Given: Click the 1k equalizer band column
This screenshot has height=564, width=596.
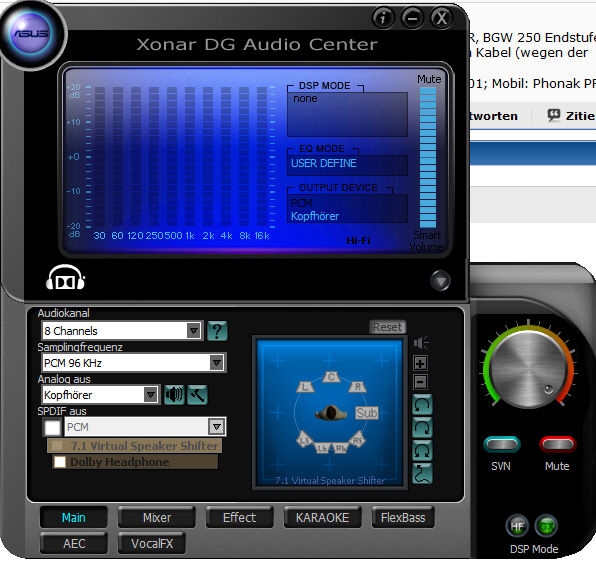Looking at the screenshot, I should click(190, 157).
